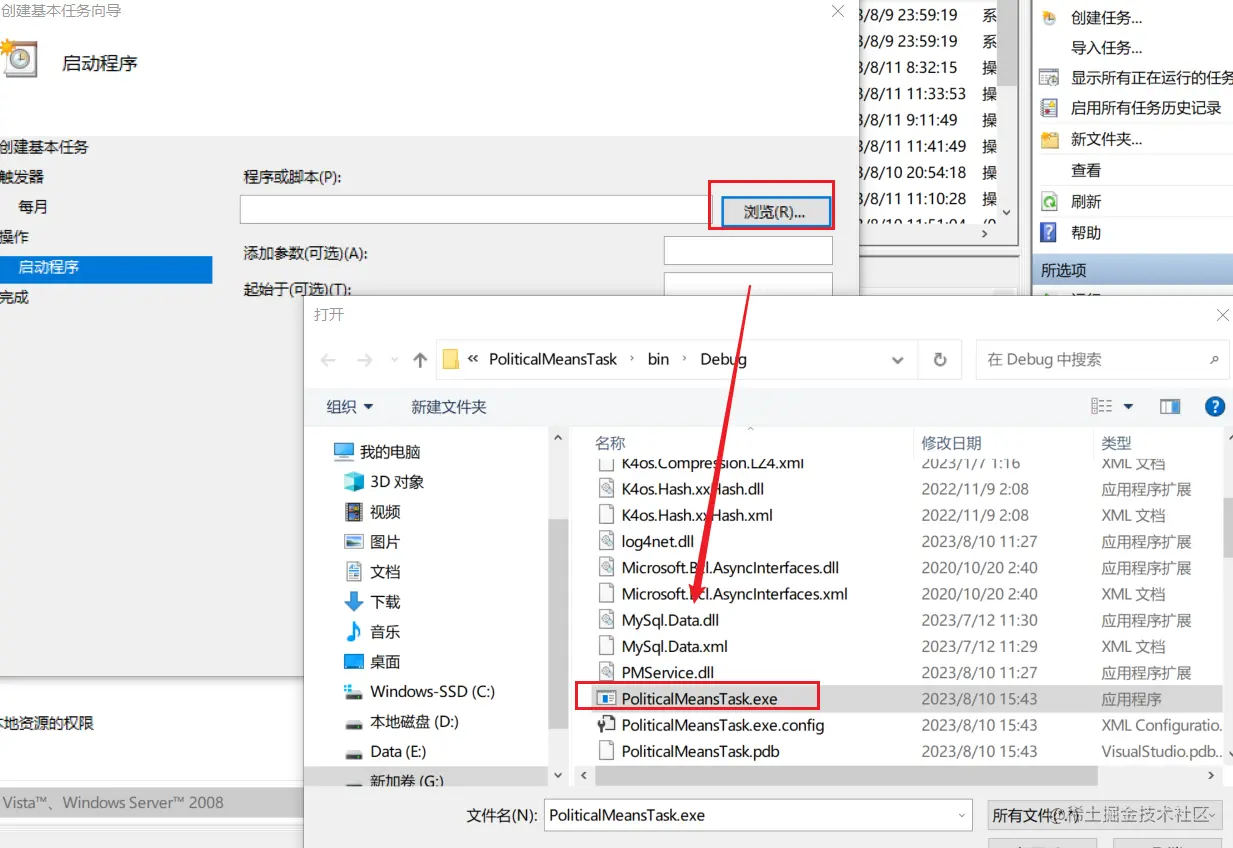Click up-one-level arrow in Open dialog
Screen dimensions: 1233x848
pos(420,360)
